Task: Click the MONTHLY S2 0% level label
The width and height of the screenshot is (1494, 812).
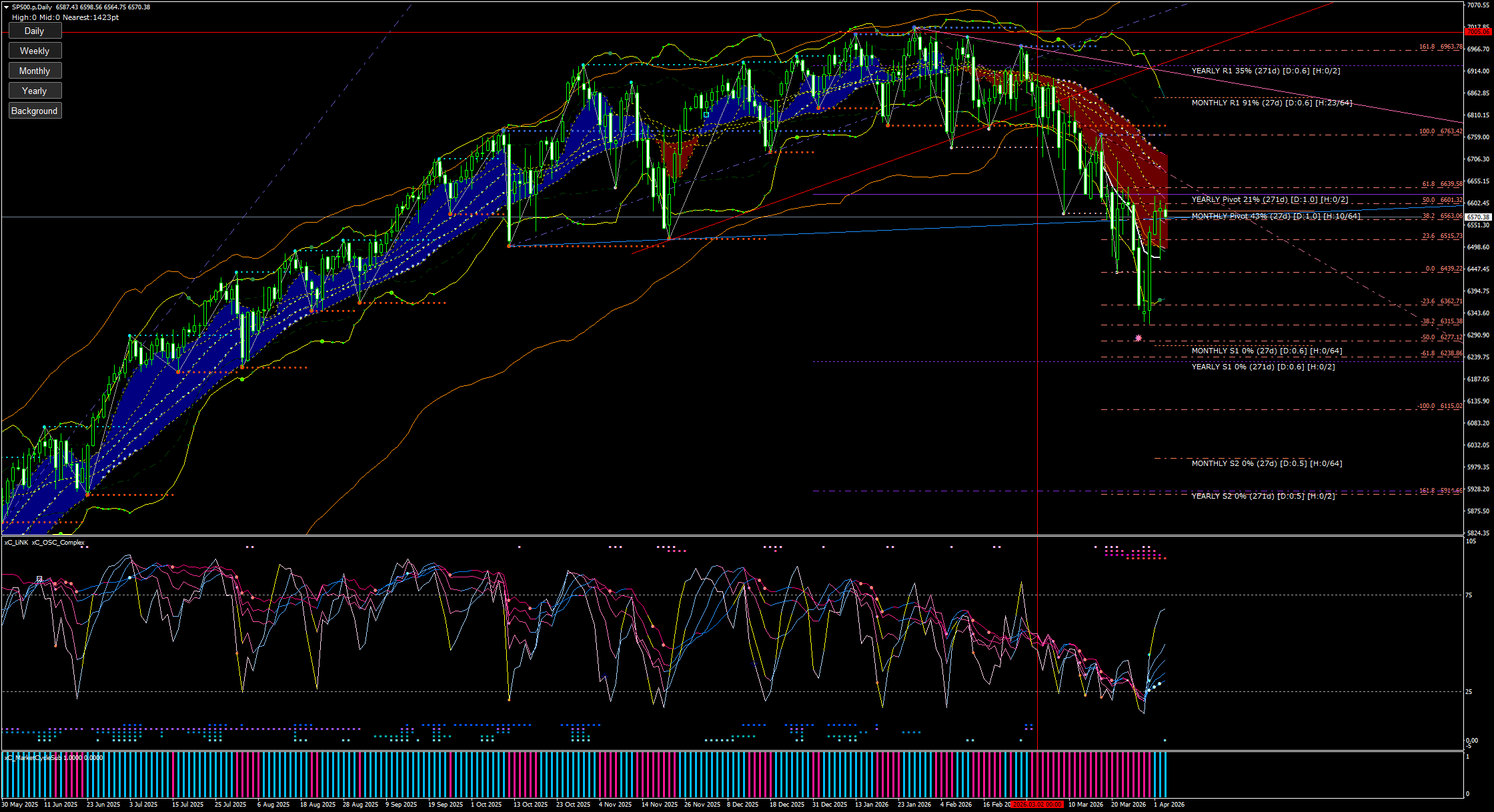Action: [x=1267, y=463]
